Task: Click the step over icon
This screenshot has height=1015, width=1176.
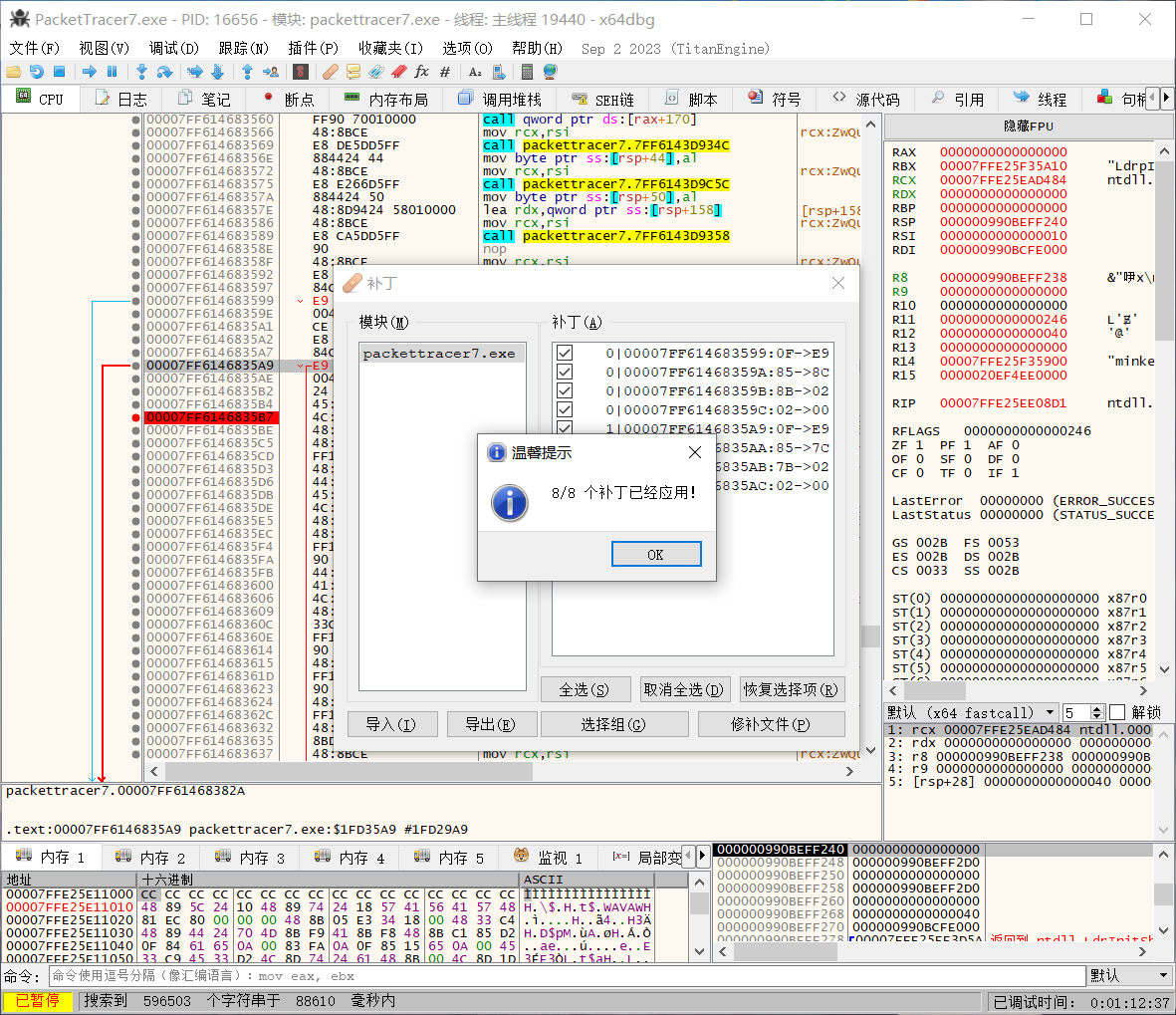Action: point(164,72)
